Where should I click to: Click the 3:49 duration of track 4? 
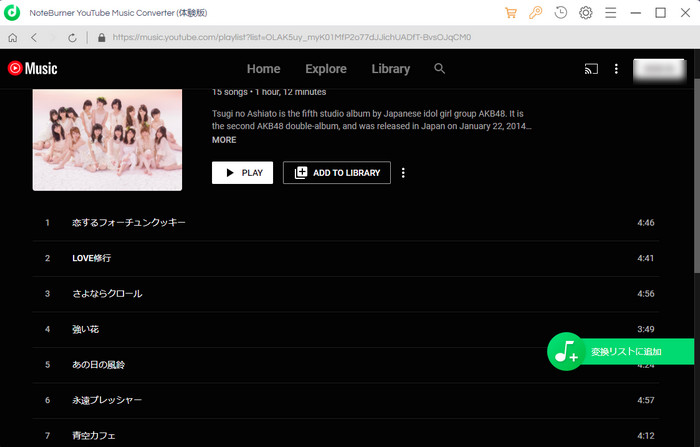pos(646,329)
